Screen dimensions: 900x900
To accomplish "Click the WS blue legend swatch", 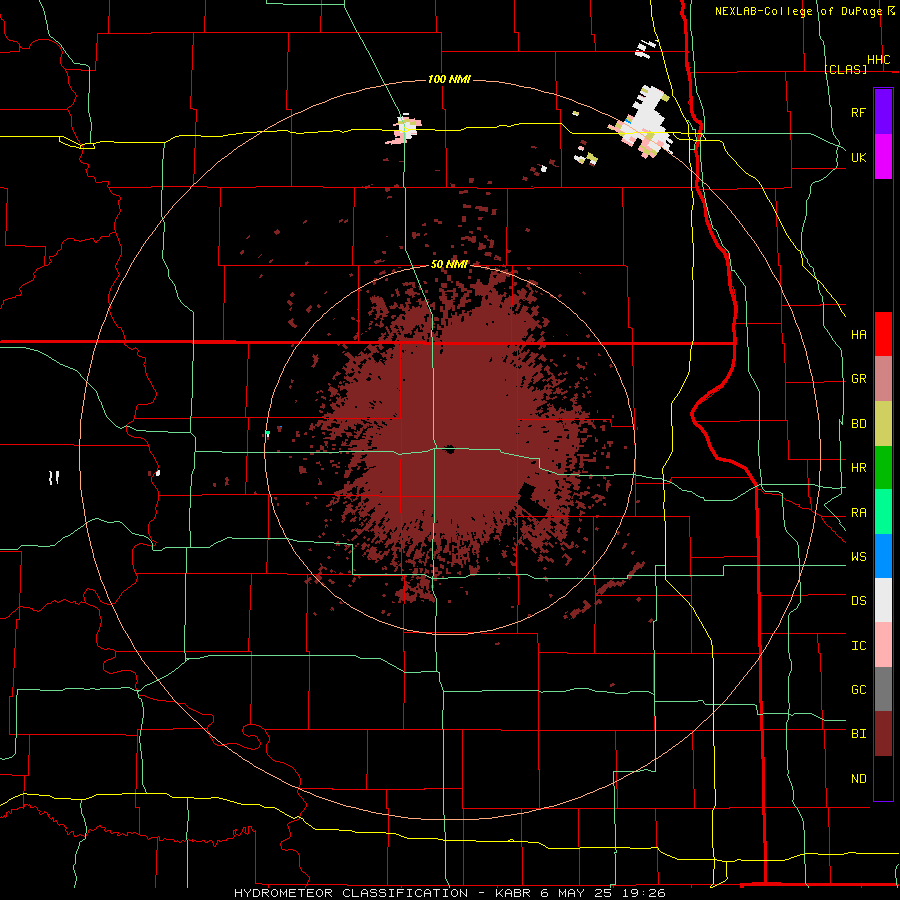I will 883,556.
